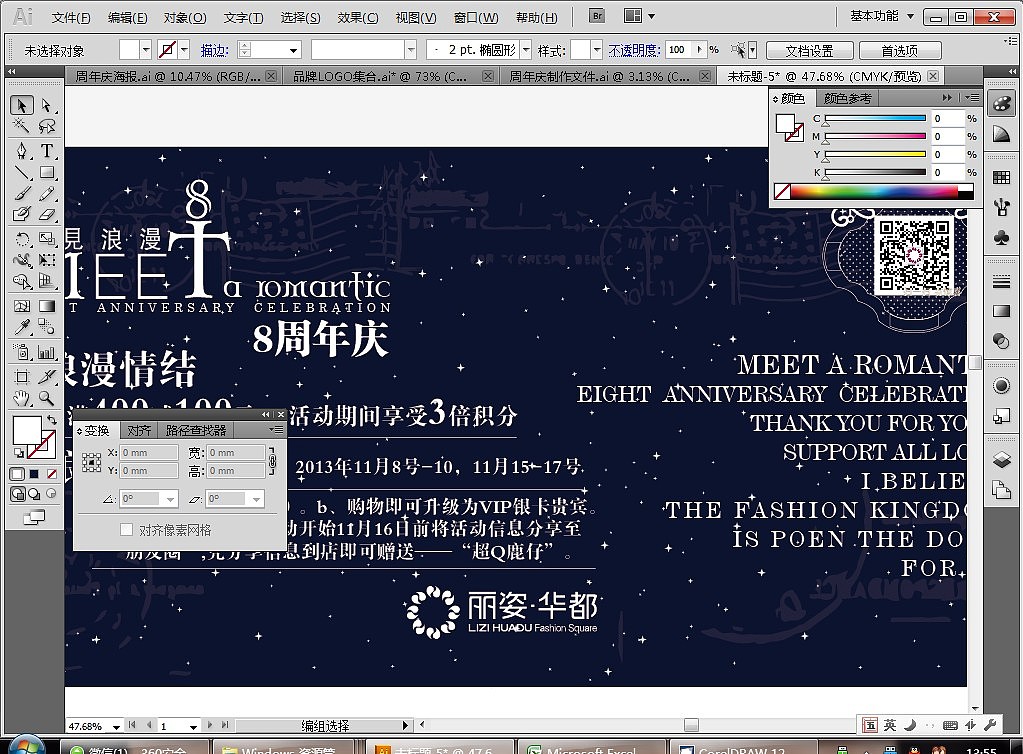Open the zoom level dropdown at bottom left
1023x754 pixels.
[x=117, y=727]
